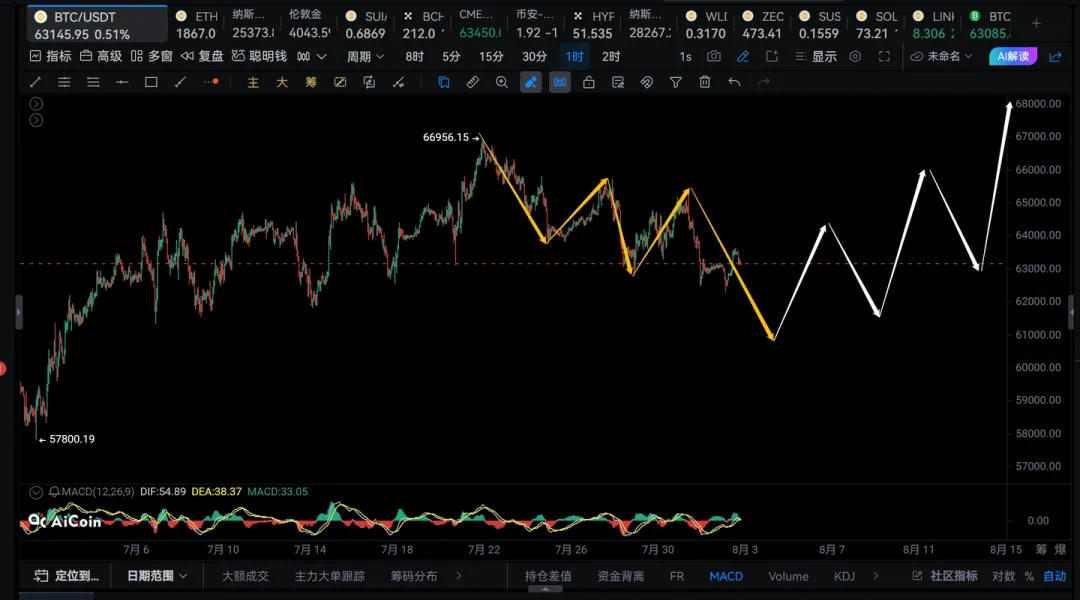This screenshot has height=600, width=1080.
Task: Toggle 对数 logarithmic price scale
Action: pos(1004,576)
